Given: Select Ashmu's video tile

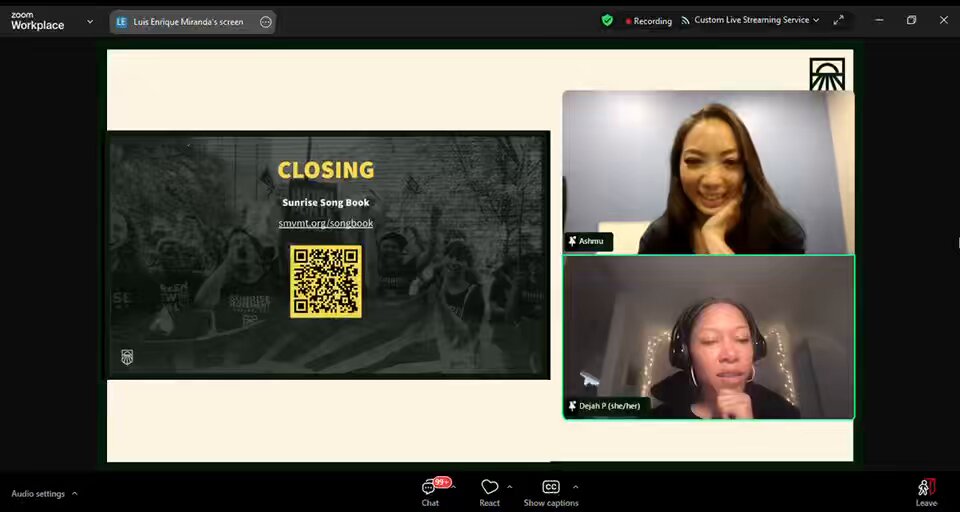Looking at the screenshot, I should click(x=708, y=172).
